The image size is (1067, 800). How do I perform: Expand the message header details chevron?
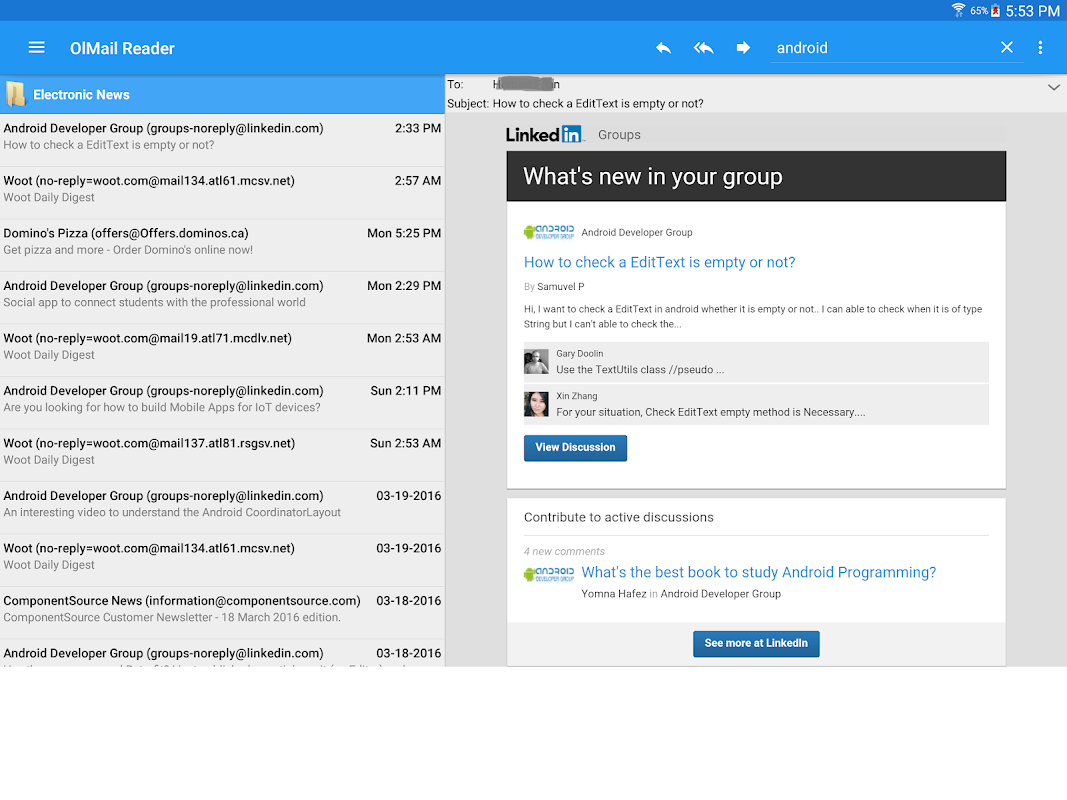[x=1053, y=87]
